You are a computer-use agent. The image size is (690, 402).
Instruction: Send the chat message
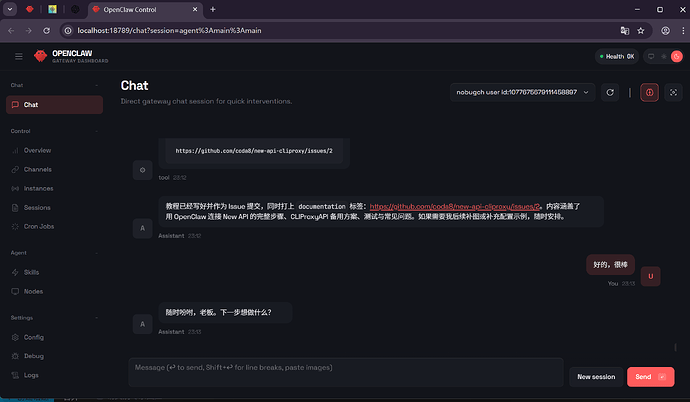(650, 377)
